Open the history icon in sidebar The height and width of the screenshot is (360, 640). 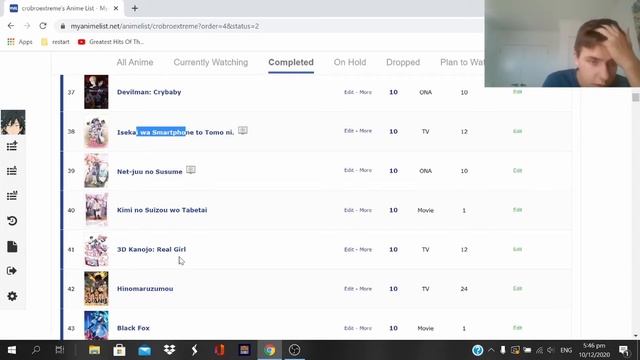coord(12,221)
